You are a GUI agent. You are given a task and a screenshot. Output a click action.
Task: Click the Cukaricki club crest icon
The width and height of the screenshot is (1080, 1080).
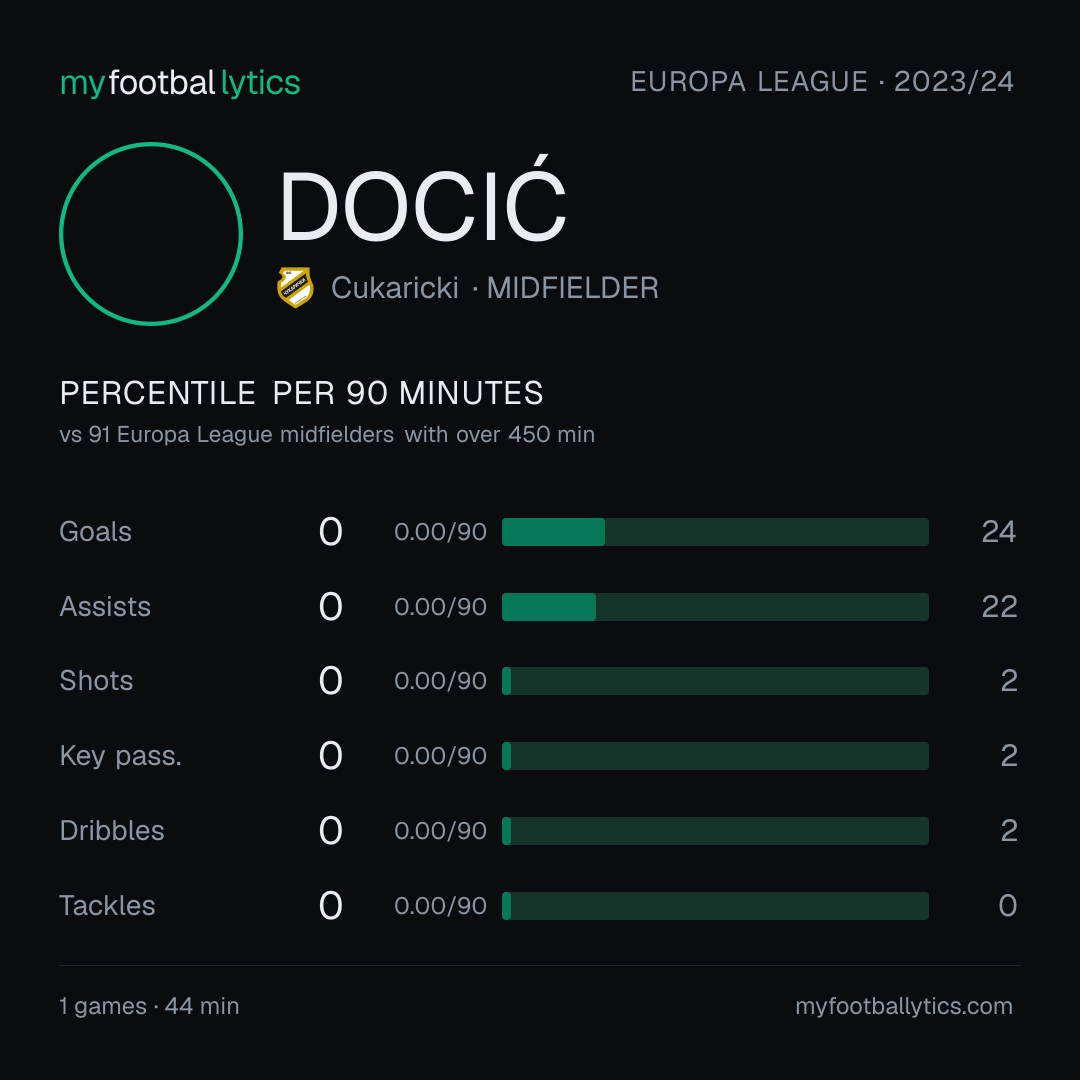[x=295, y=287]
